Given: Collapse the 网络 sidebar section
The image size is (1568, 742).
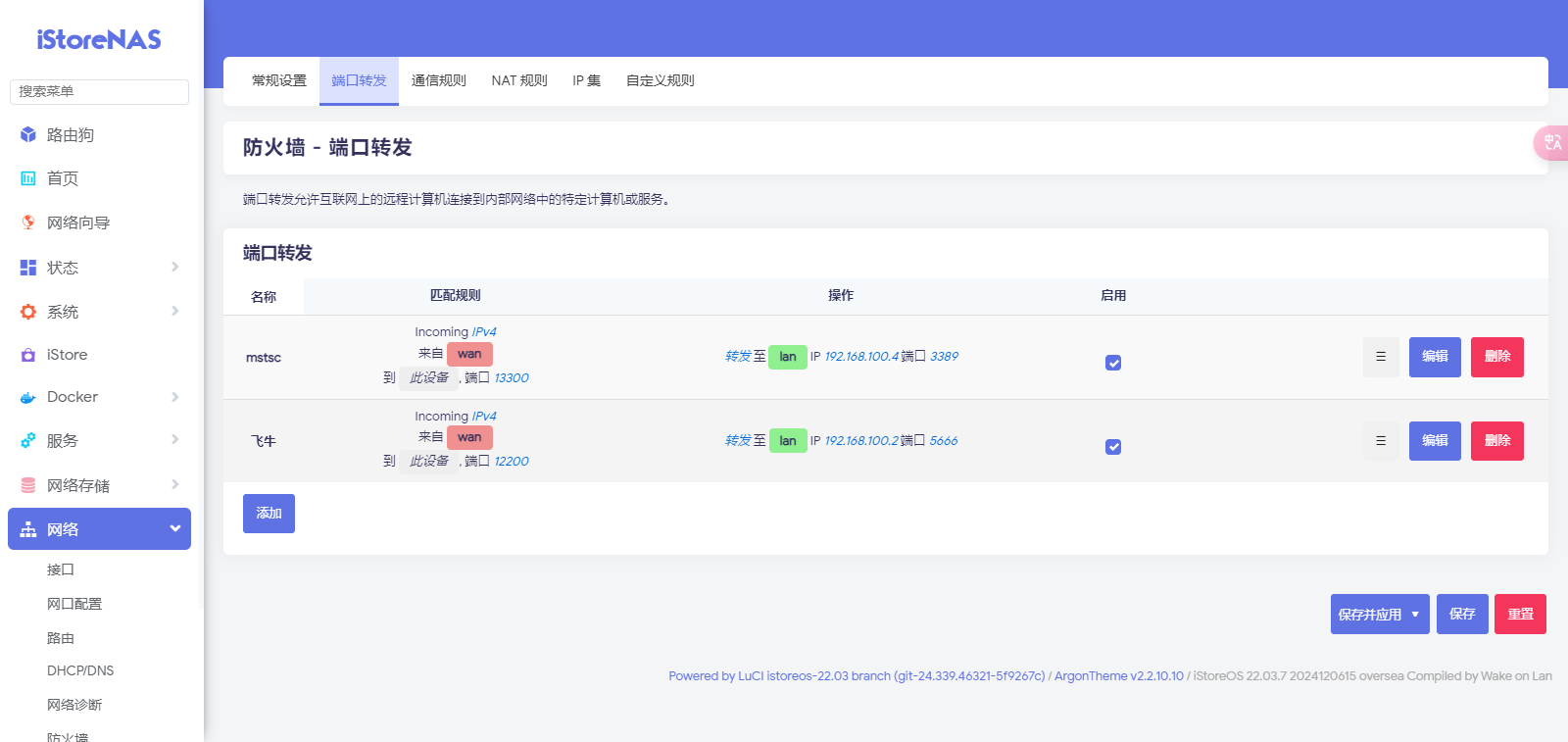Looking at the screenshot, I should tap(175, 529).
